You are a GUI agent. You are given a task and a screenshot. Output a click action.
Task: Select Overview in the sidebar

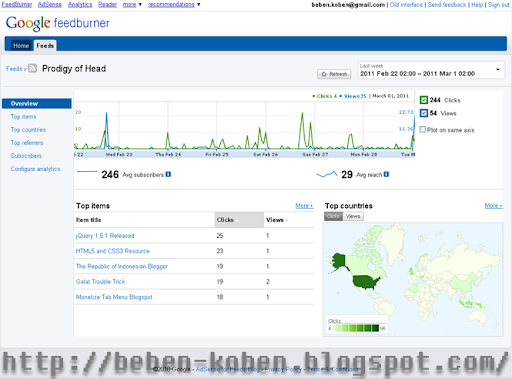(x=37, y=103)
